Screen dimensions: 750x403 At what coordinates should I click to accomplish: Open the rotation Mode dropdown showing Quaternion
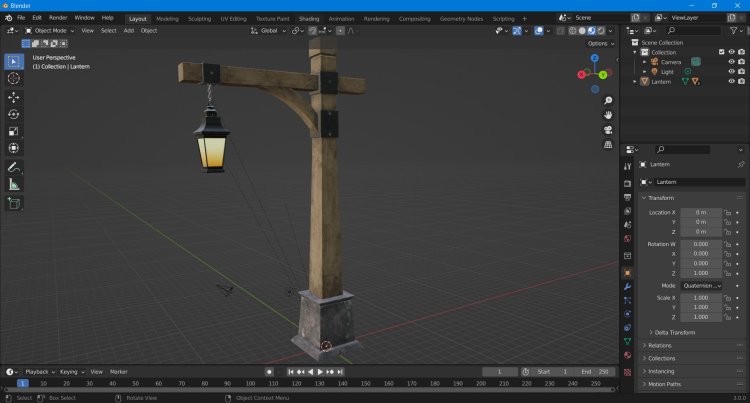click(x=700, y=285)
